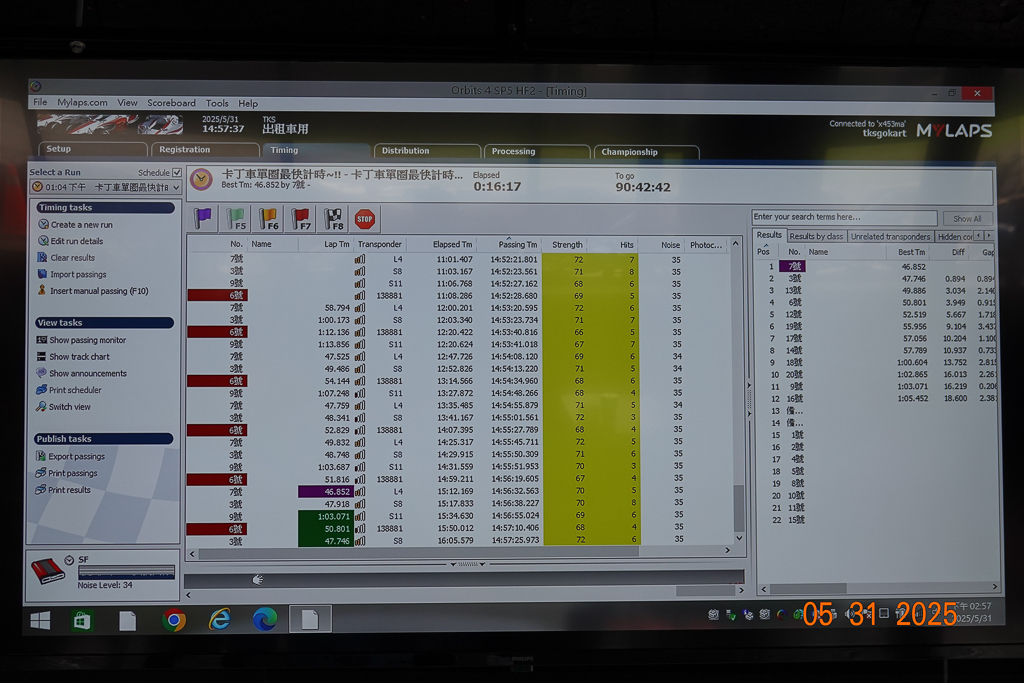The image size is (1024, 683).
Task: Click the noise level signal bar
Action: click(x=126, y=572)
